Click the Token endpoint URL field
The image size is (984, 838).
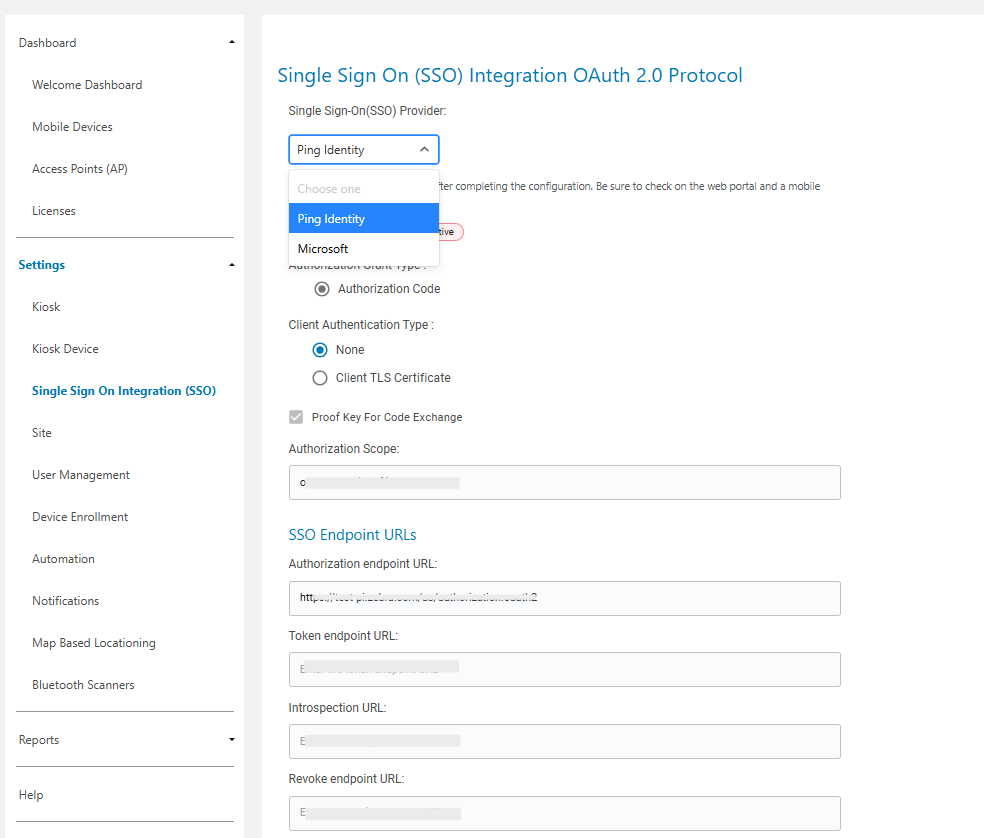coord(564,669)
